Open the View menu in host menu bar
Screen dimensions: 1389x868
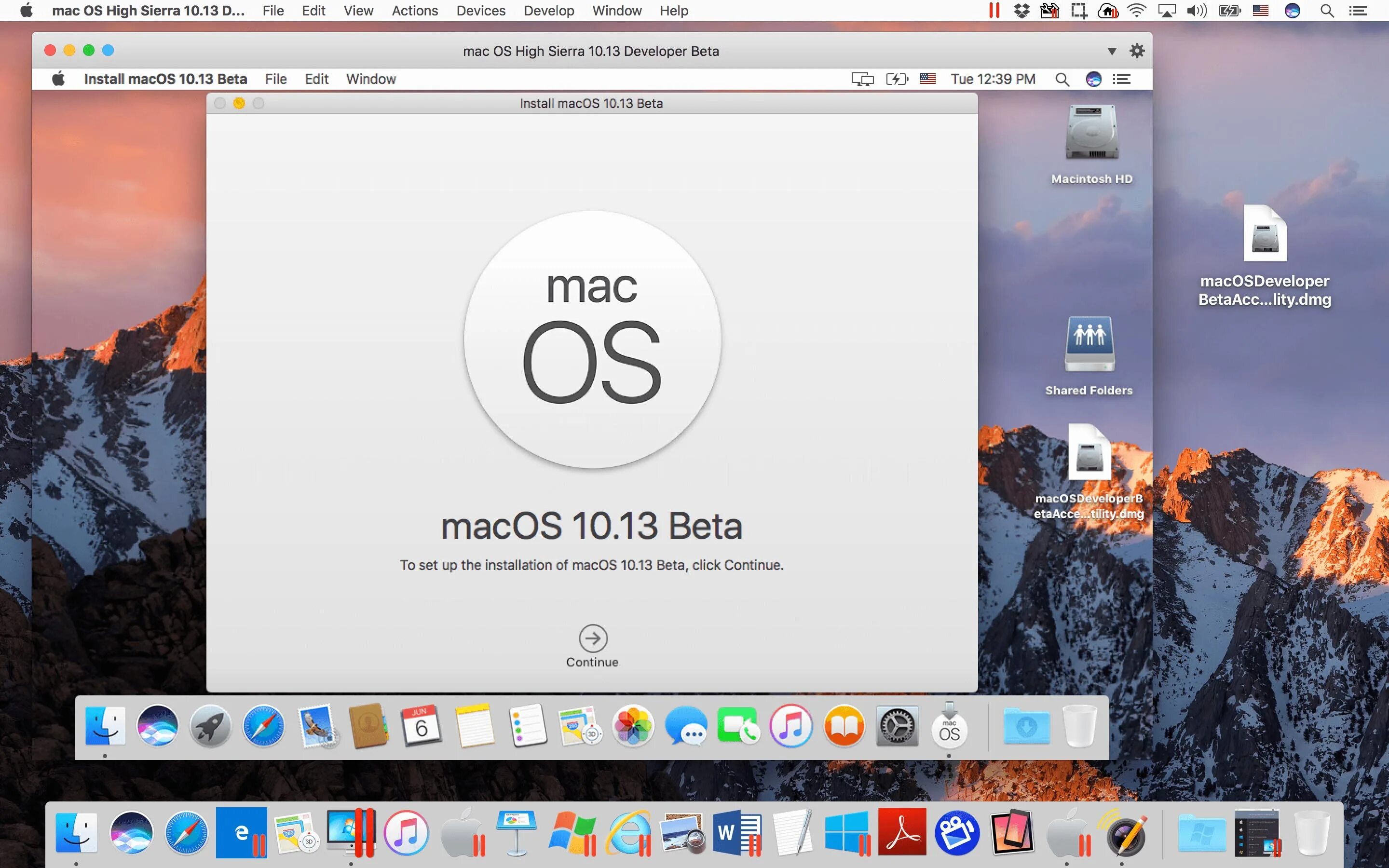point(358,10)
